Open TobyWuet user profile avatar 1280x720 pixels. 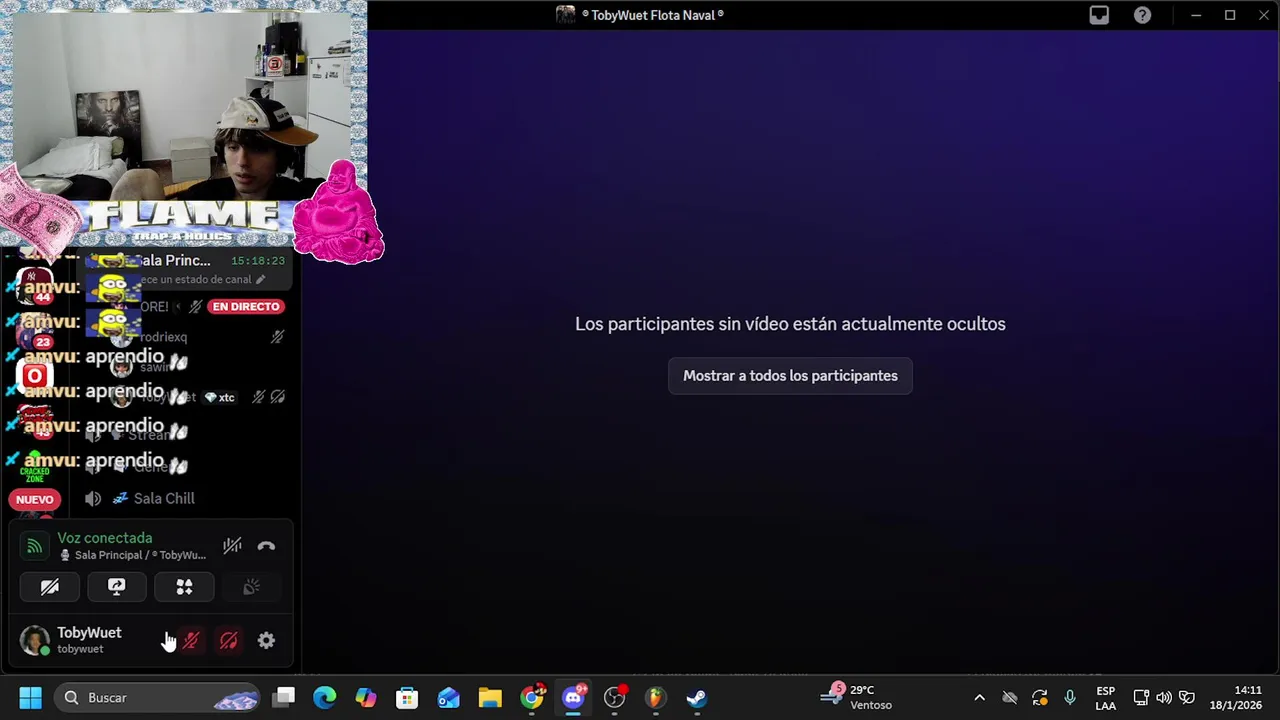35,641
